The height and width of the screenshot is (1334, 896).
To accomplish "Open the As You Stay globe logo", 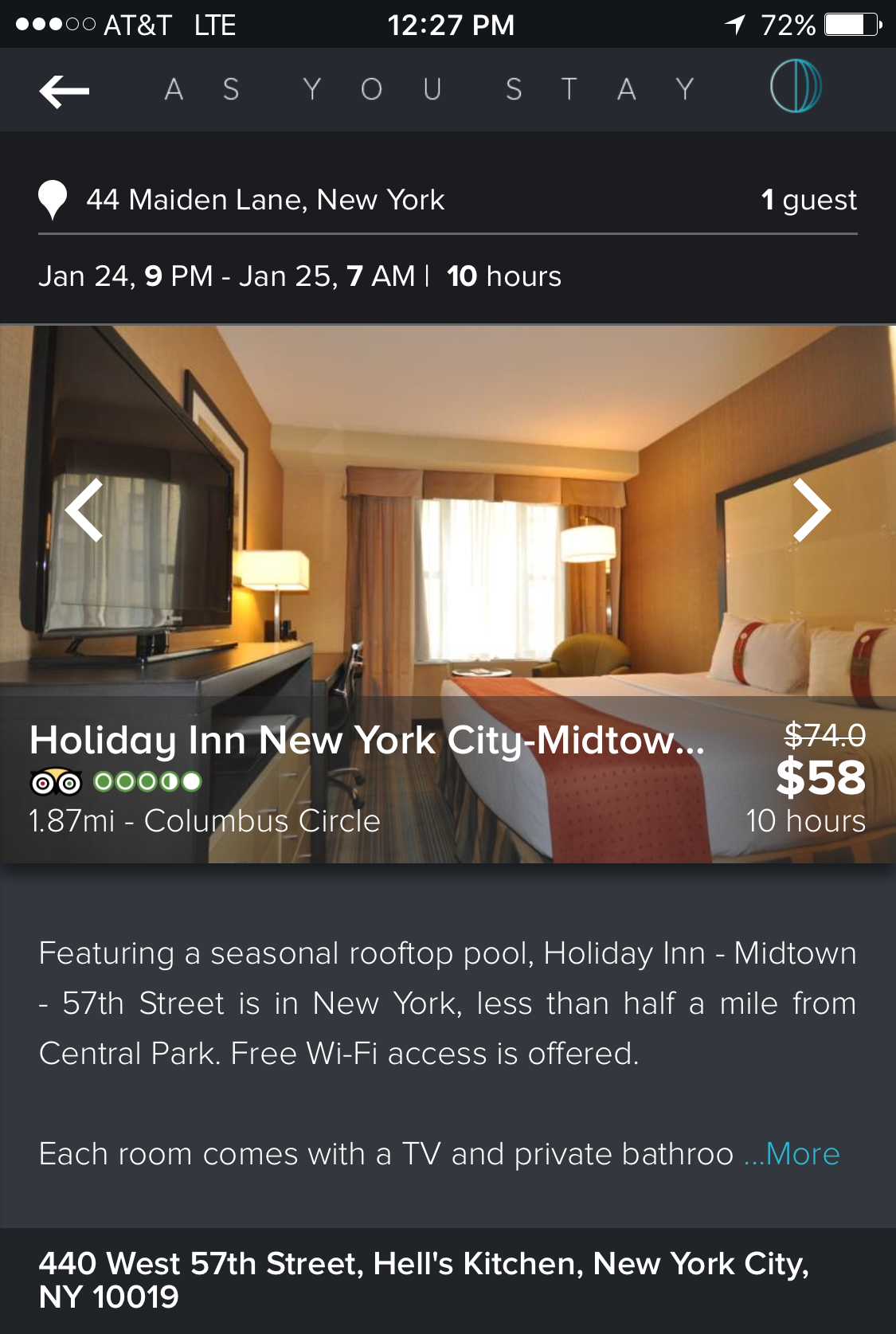I will [796, 86].
